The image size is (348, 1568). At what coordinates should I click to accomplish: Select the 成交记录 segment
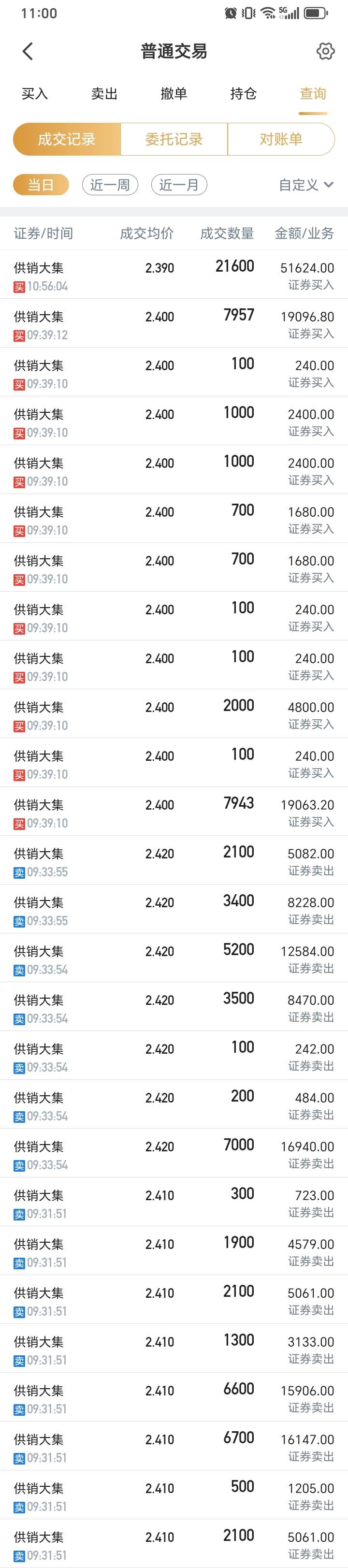tap(67, 139)
